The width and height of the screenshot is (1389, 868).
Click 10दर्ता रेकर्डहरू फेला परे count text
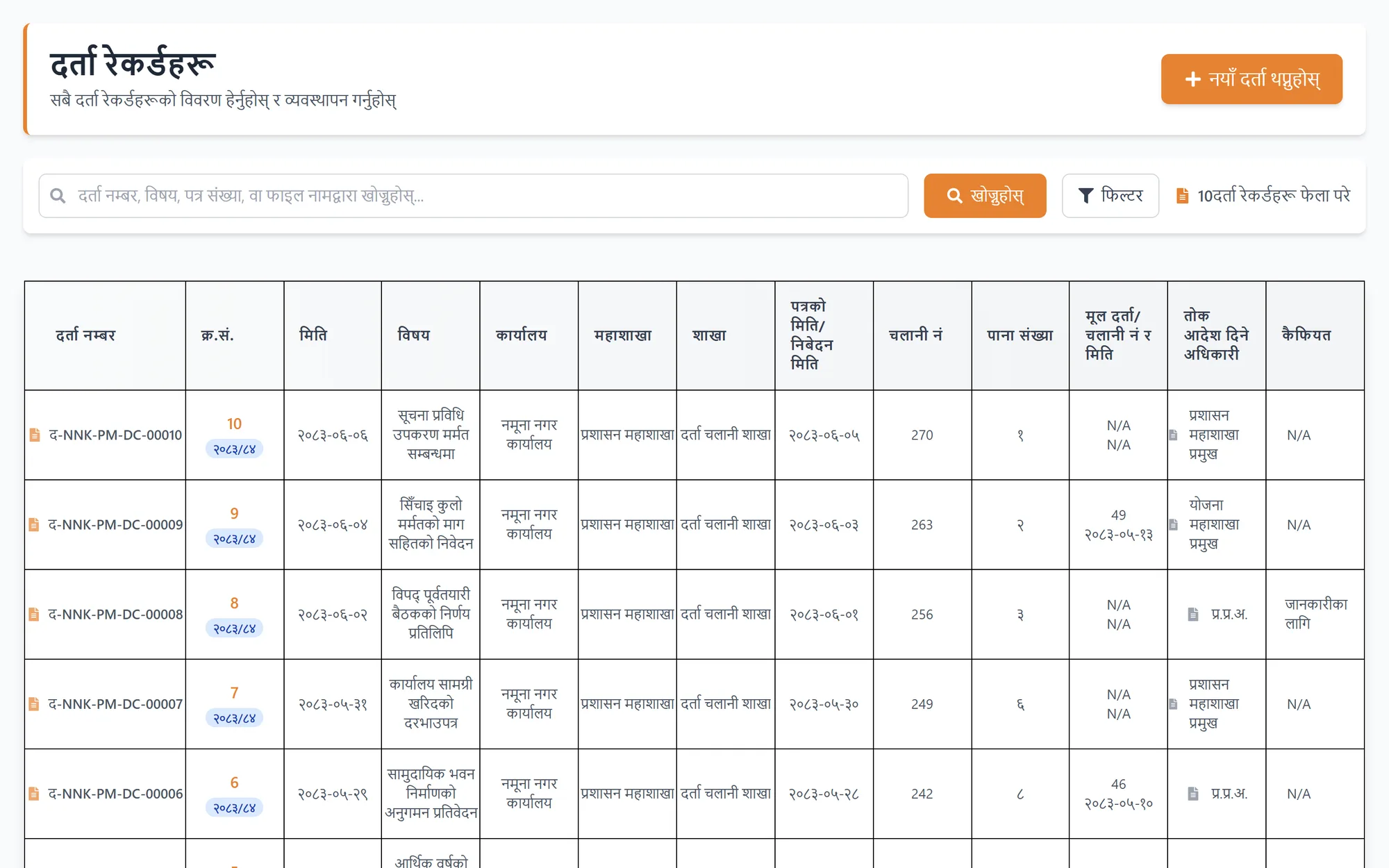click(1274, 196)
